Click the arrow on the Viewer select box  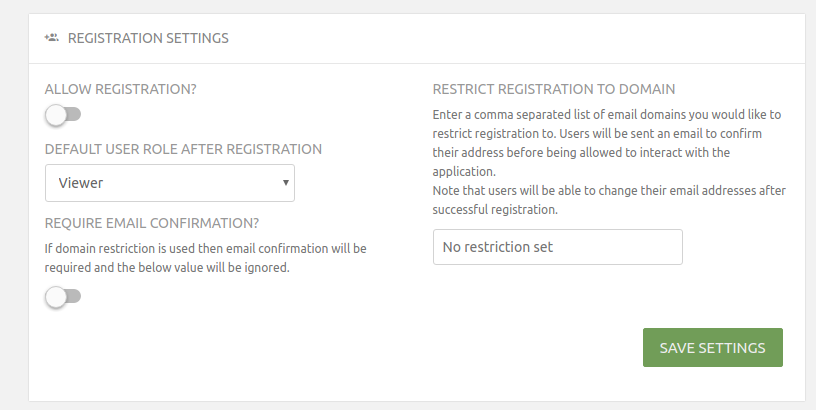pos(286,183)
